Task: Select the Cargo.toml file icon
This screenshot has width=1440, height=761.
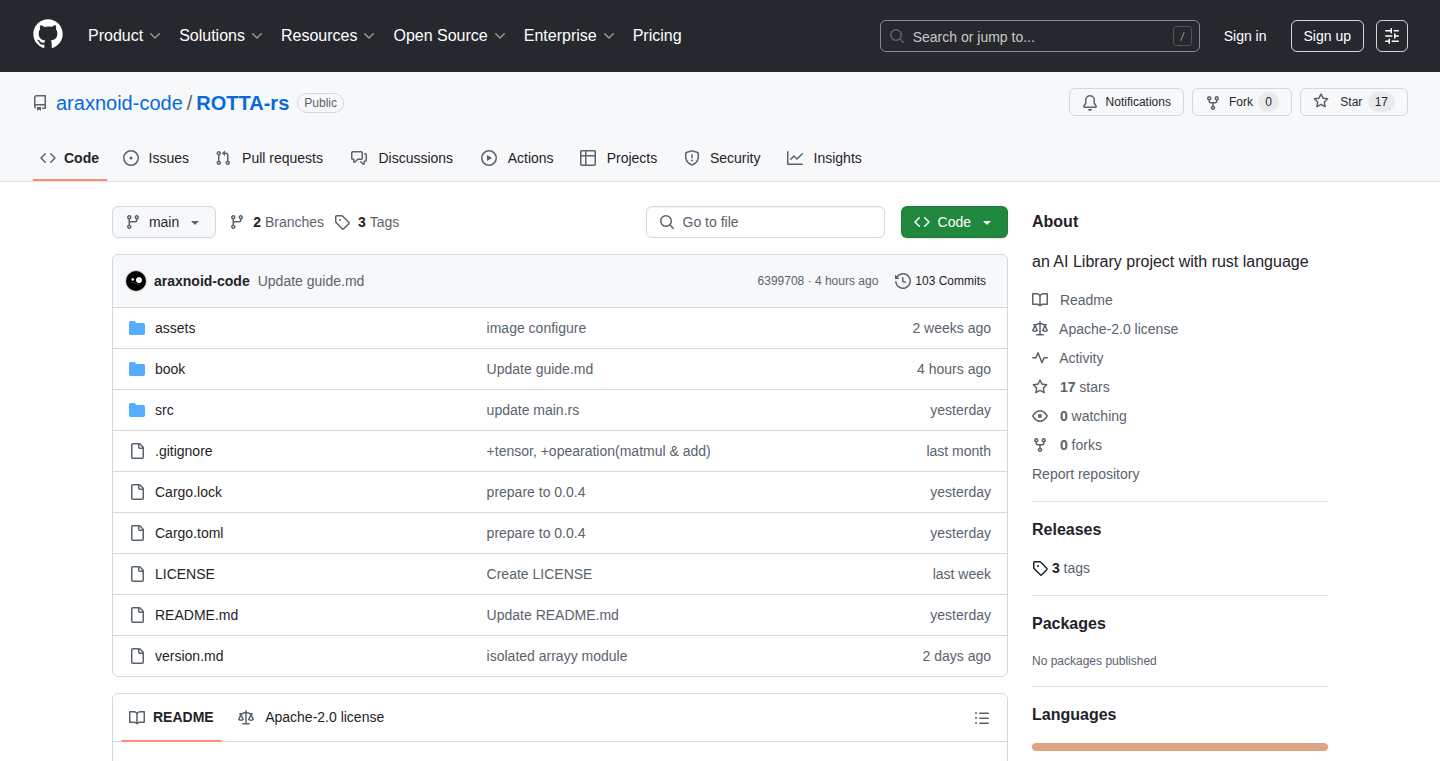Action: pyautogui.click(x=137, y=533)
